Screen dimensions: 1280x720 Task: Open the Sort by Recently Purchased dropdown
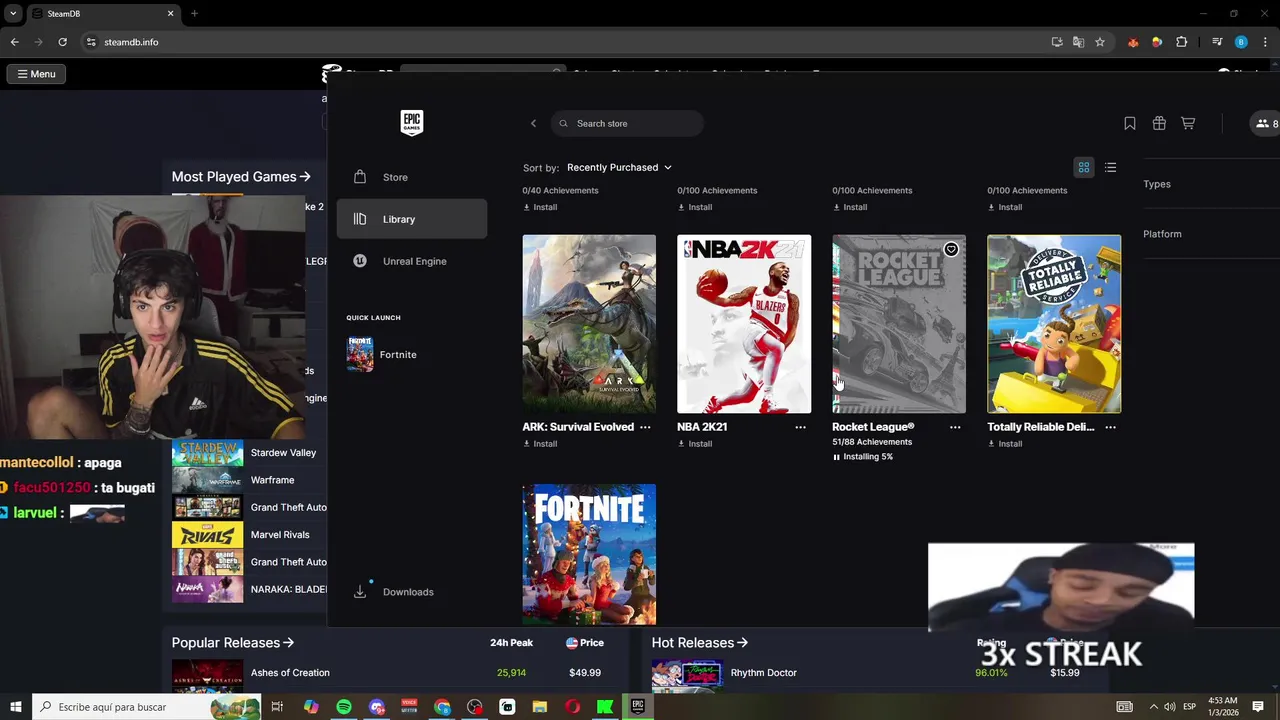[x=619, y=167]
